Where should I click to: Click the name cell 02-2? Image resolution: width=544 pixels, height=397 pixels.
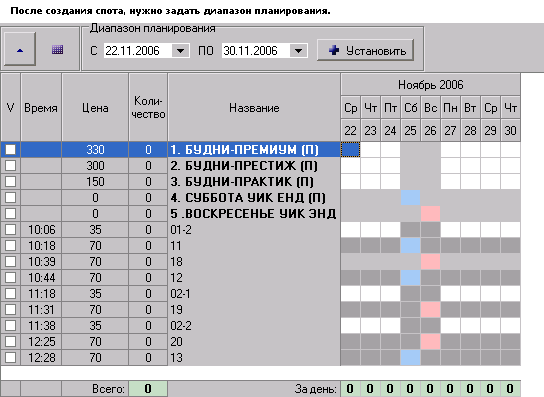[x=254, y=325]
